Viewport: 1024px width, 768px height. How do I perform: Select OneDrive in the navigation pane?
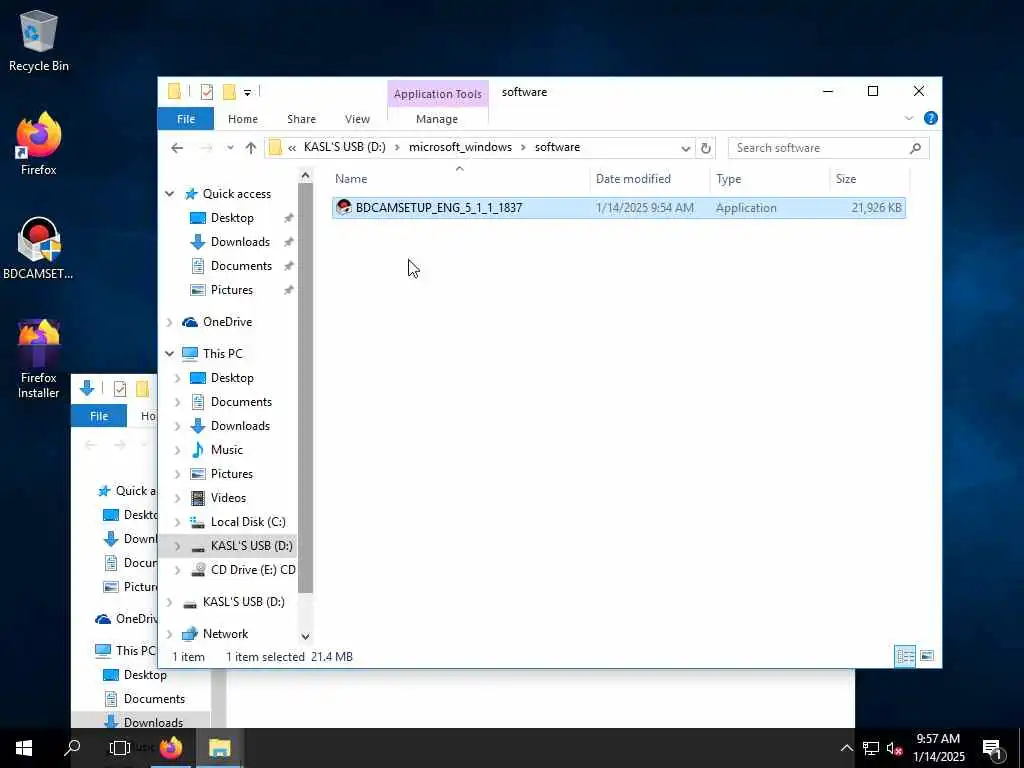coord(227,322)
